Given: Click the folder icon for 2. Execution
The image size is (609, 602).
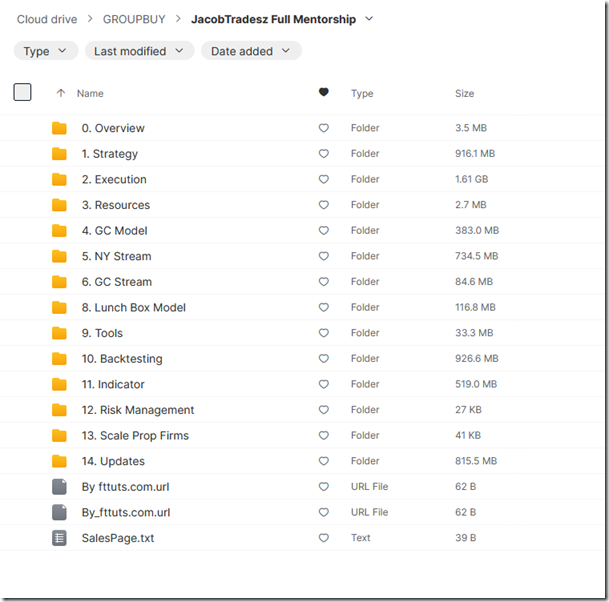Looking at the screenshot, I should click(59, 179).
